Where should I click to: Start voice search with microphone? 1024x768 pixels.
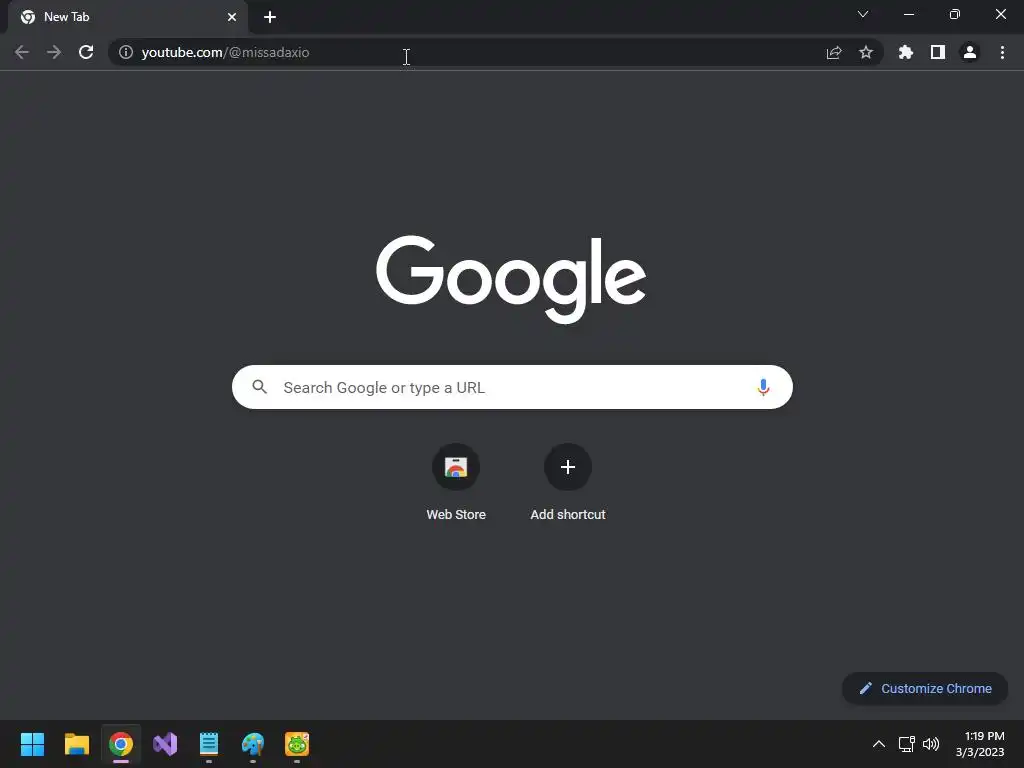click(x=763, y=387)
